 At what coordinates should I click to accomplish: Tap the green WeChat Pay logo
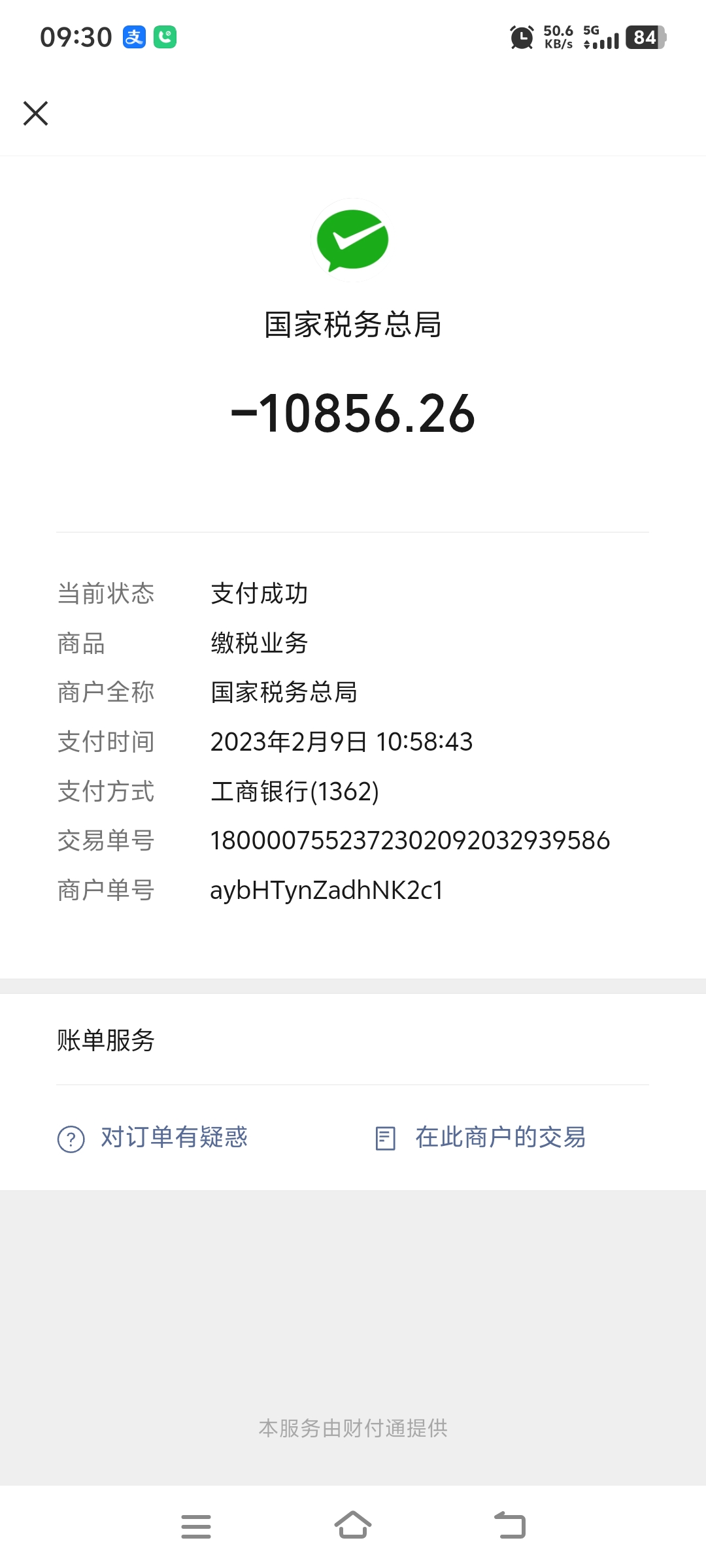click(x=353, y=240)
